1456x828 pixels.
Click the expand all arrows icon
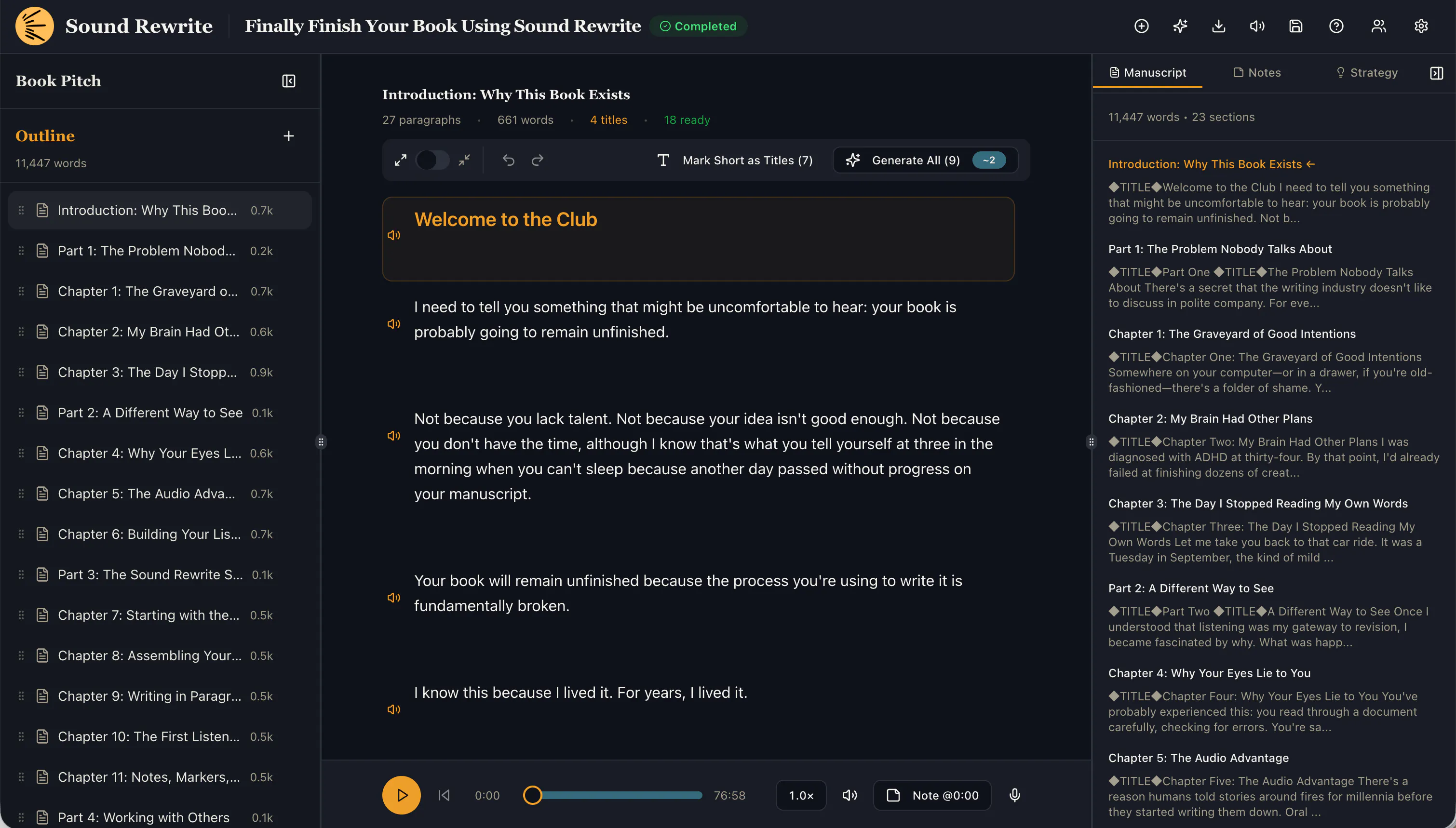point(400,160)
